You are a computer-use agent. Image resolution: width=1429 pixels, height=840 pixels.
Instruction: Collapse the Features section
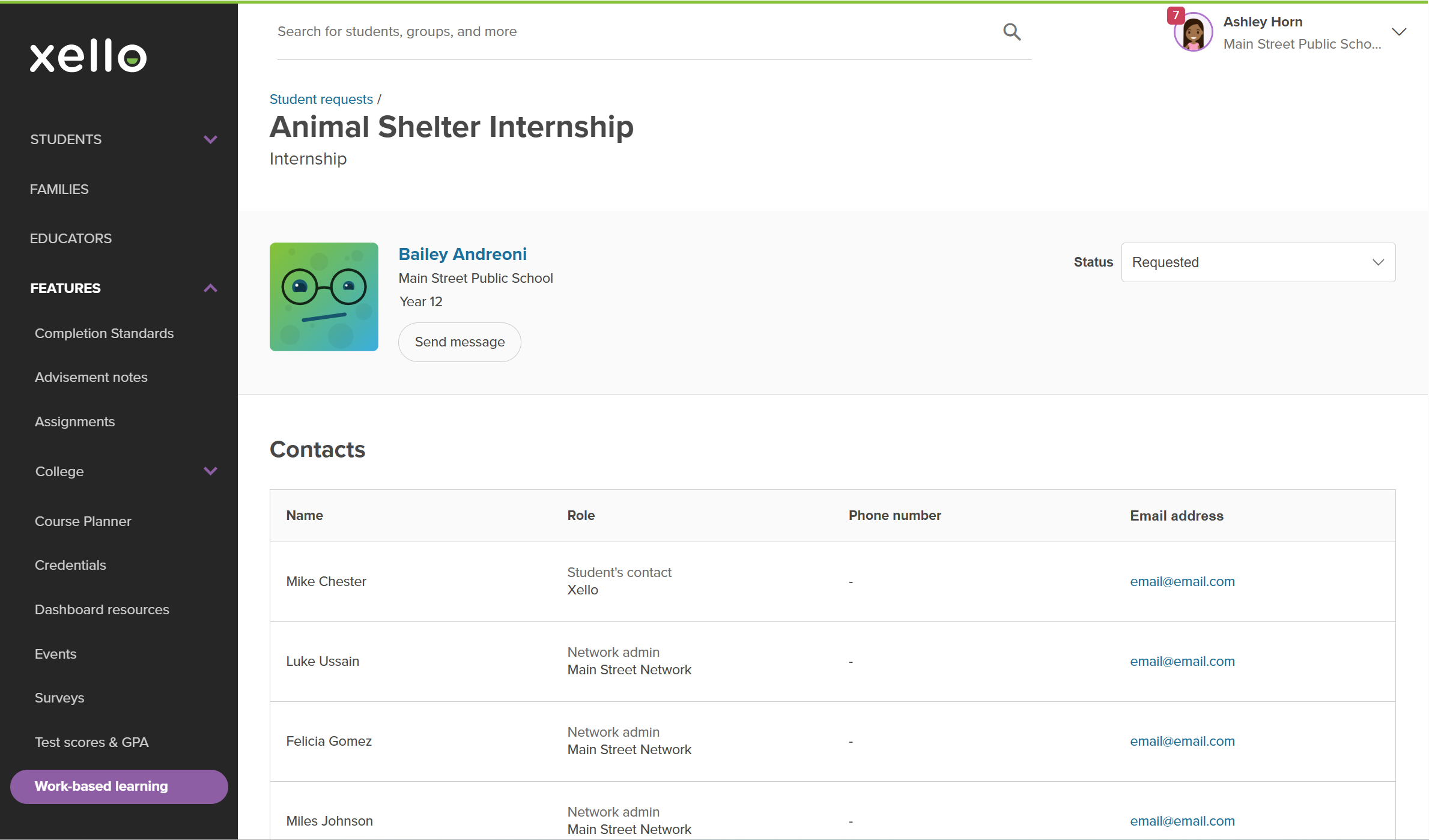(x=210, y=288)
